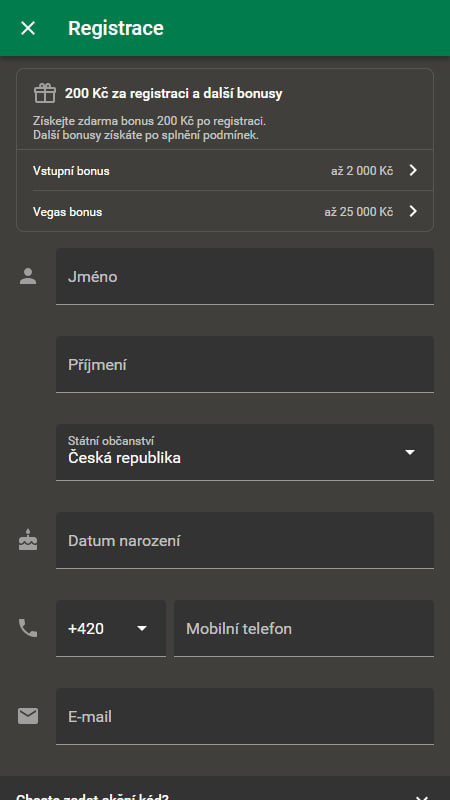Click the envelope e-mail icon
Image resolution: width=450 pixels, height=800 pixels.
(x=28, y=716)
